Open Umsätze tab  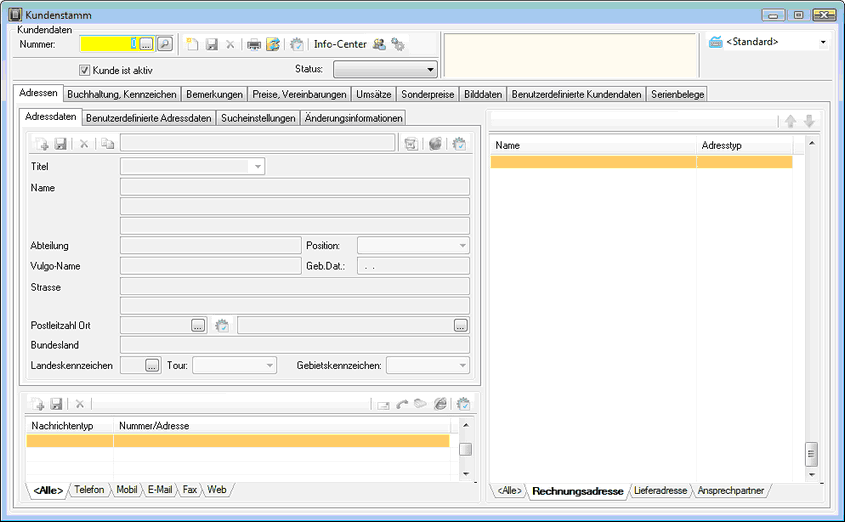(373, 94)
